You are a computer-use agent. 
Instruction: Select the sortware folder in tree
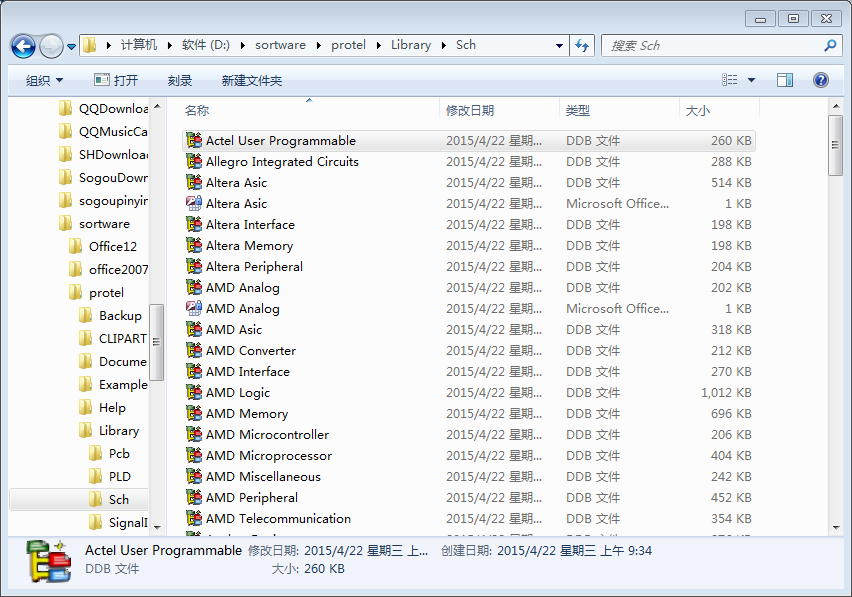click(95, 224)
